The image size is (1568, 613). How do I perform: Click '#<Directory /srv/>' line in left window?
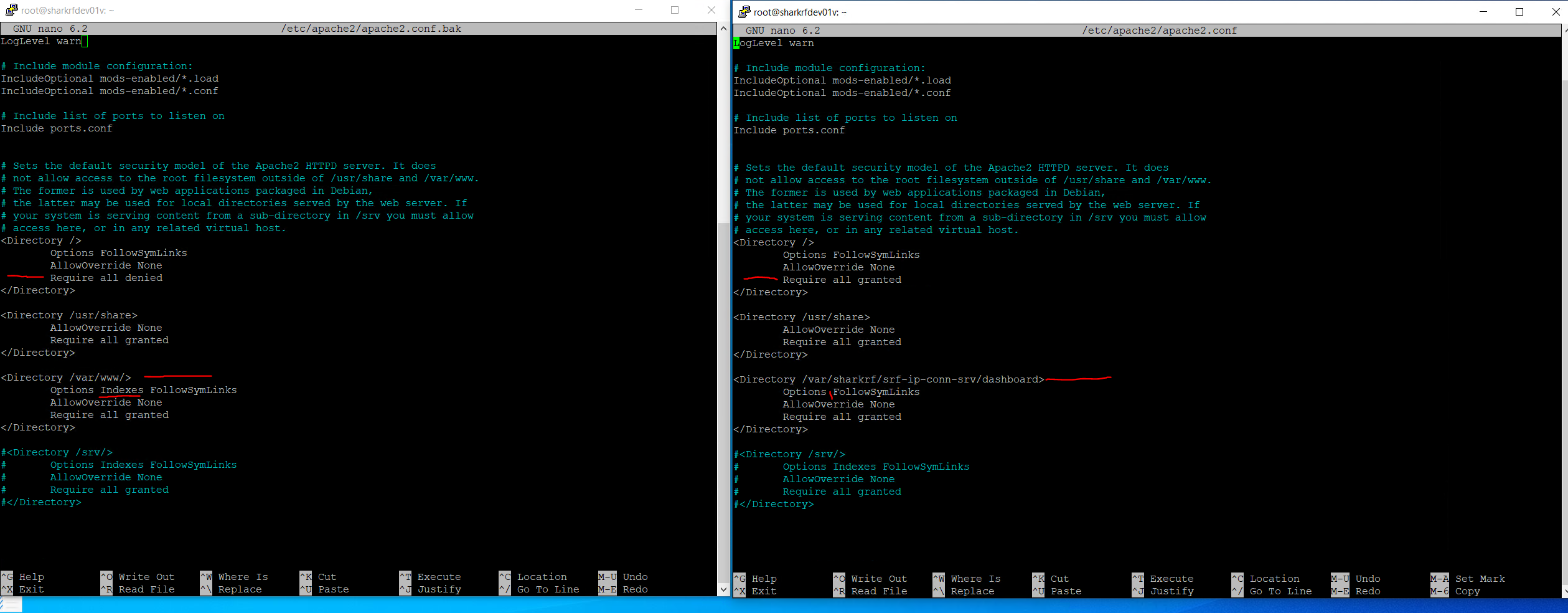pyautogui.click(x=57, y=452)
